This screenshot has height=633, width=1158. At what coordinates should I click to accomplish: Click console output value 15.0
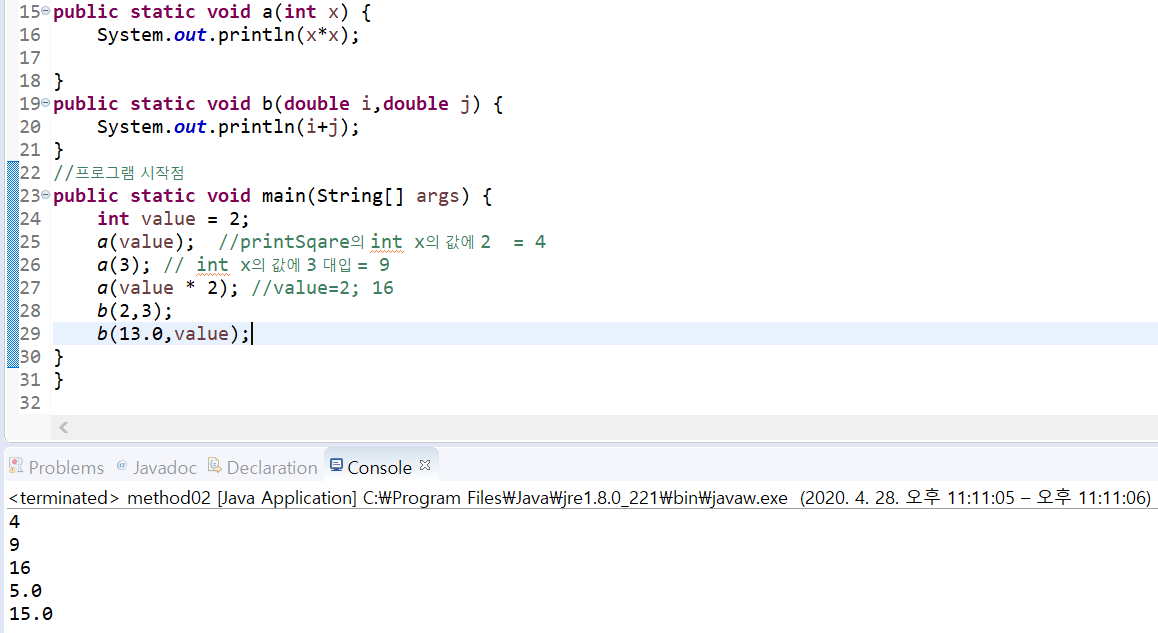(31, 614)
